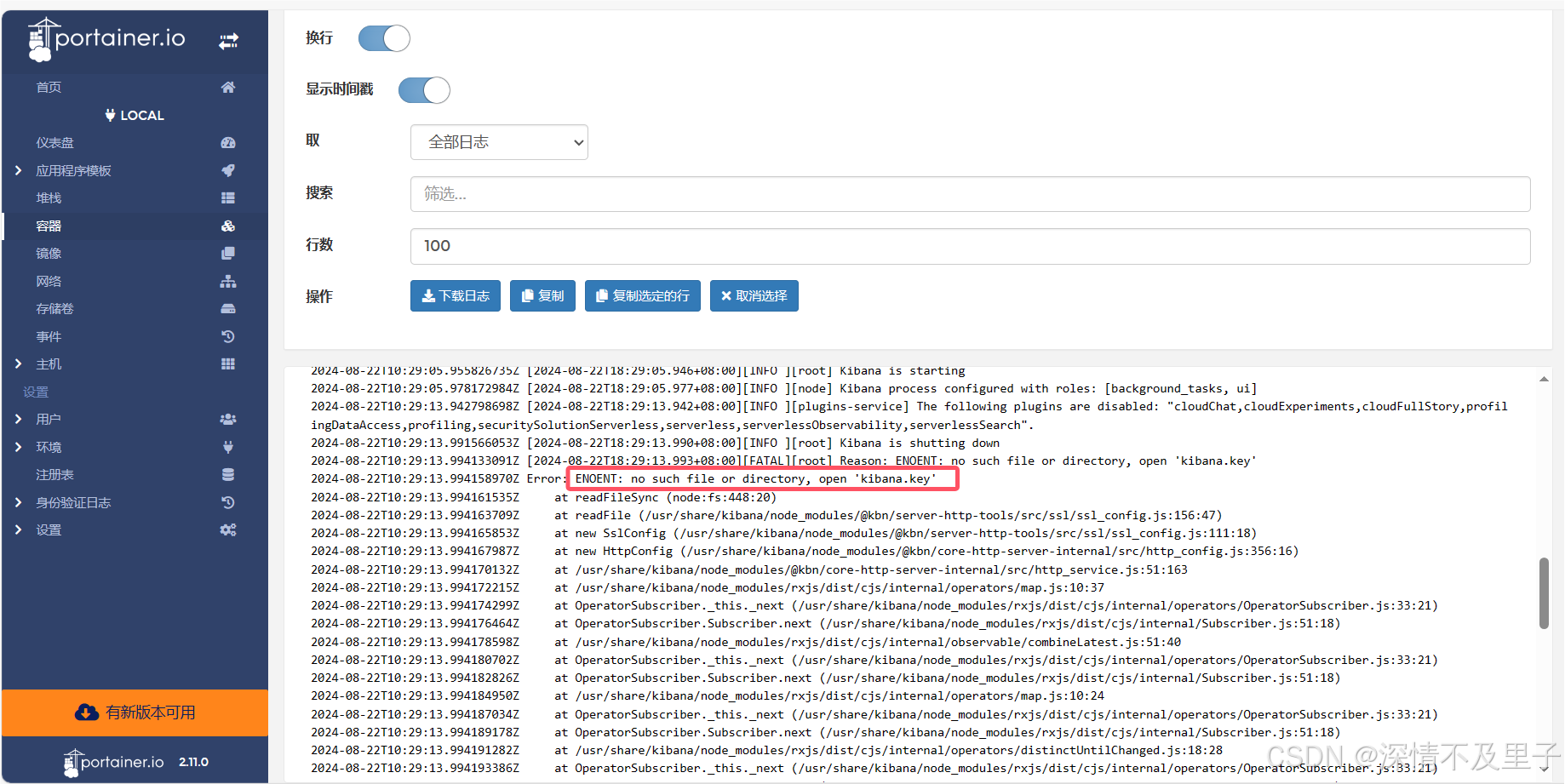Open 仪表盘 in the sidebar

tap(54, 143)
